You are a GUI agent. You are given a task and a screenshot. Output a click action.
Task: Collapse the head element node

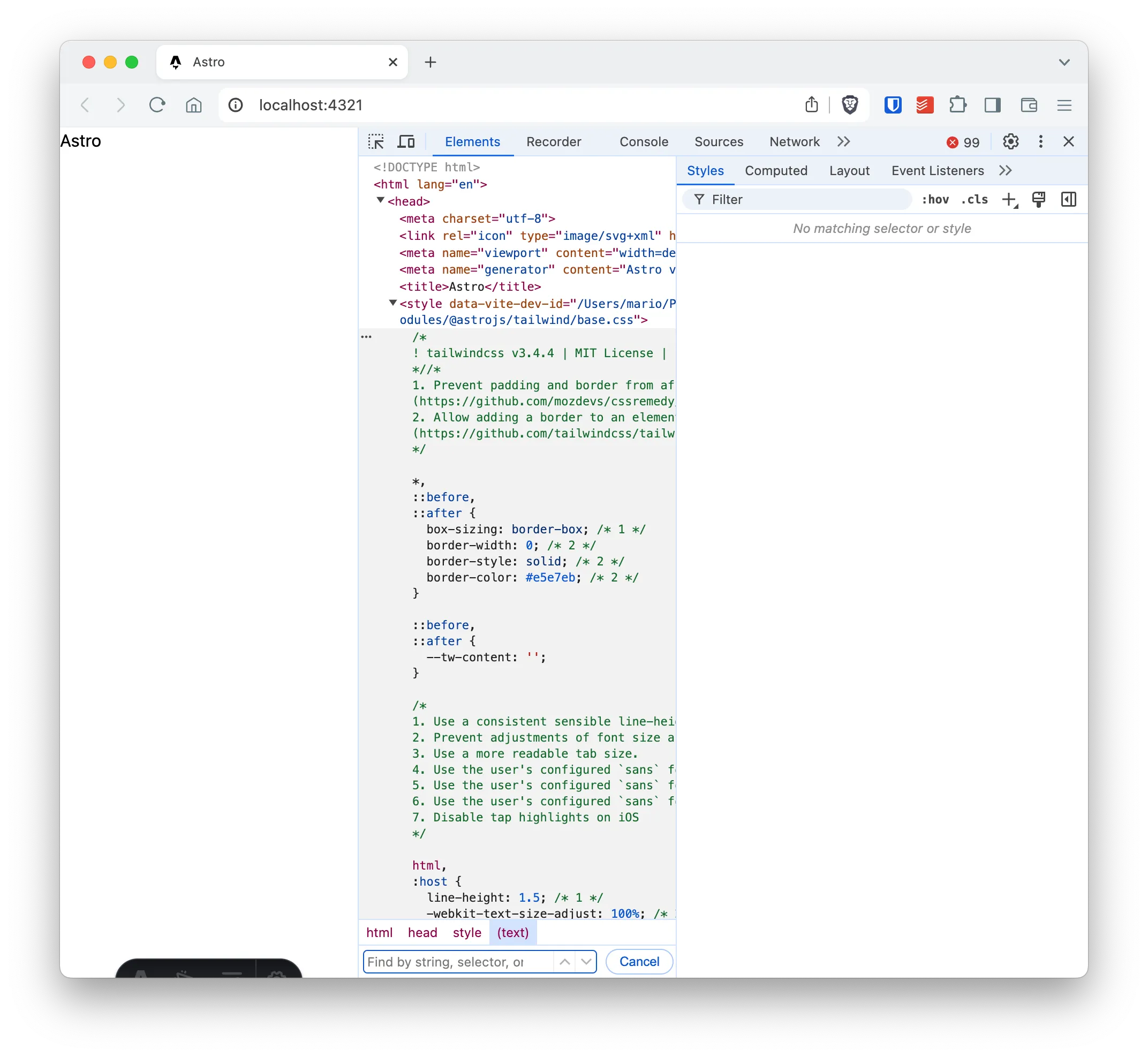pos(380,201)
